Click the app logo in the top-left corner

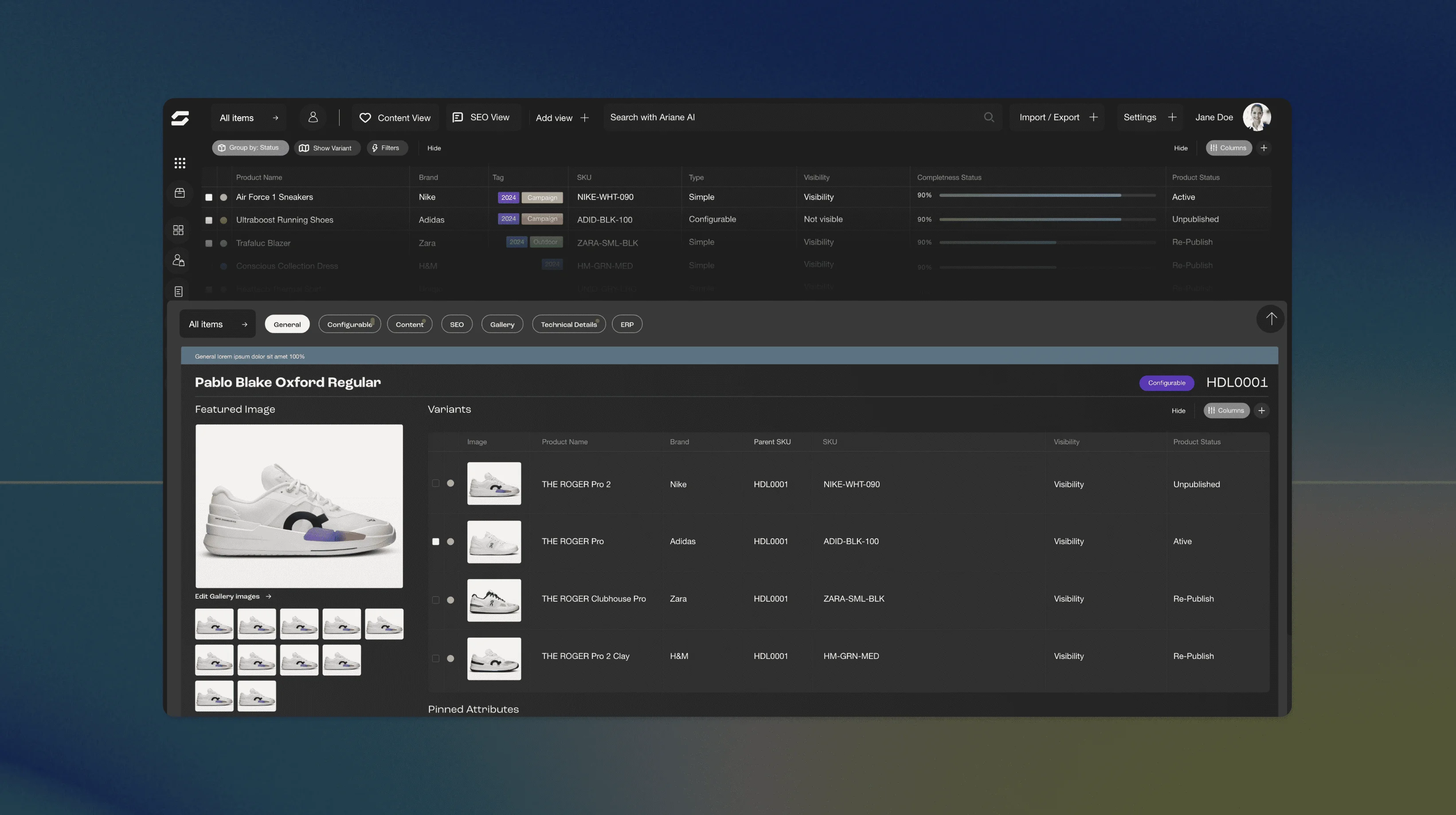[179, 118]
